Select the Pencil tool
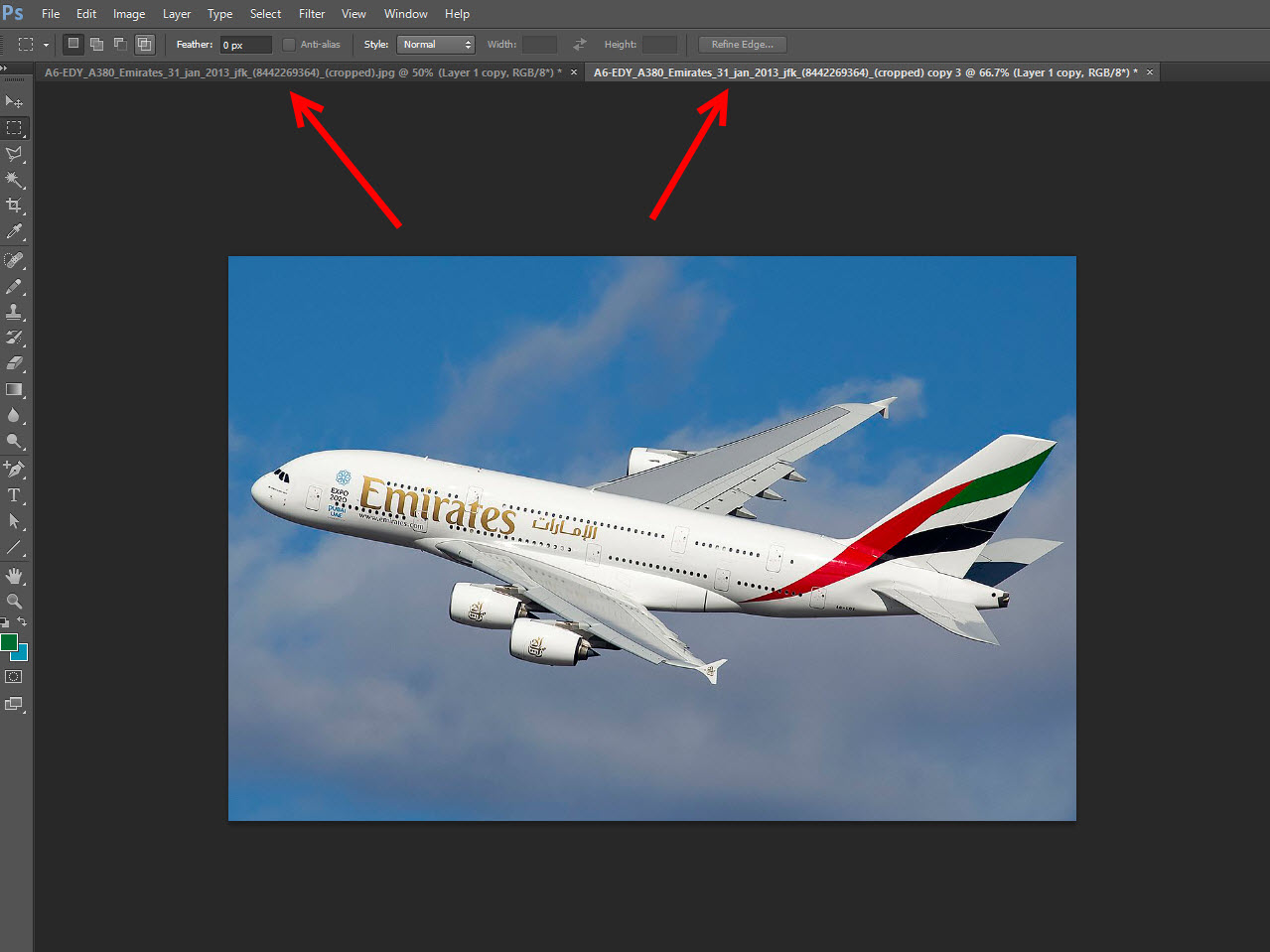Image resolution: width=1270 pixels, height=952 pixels. 14,286
